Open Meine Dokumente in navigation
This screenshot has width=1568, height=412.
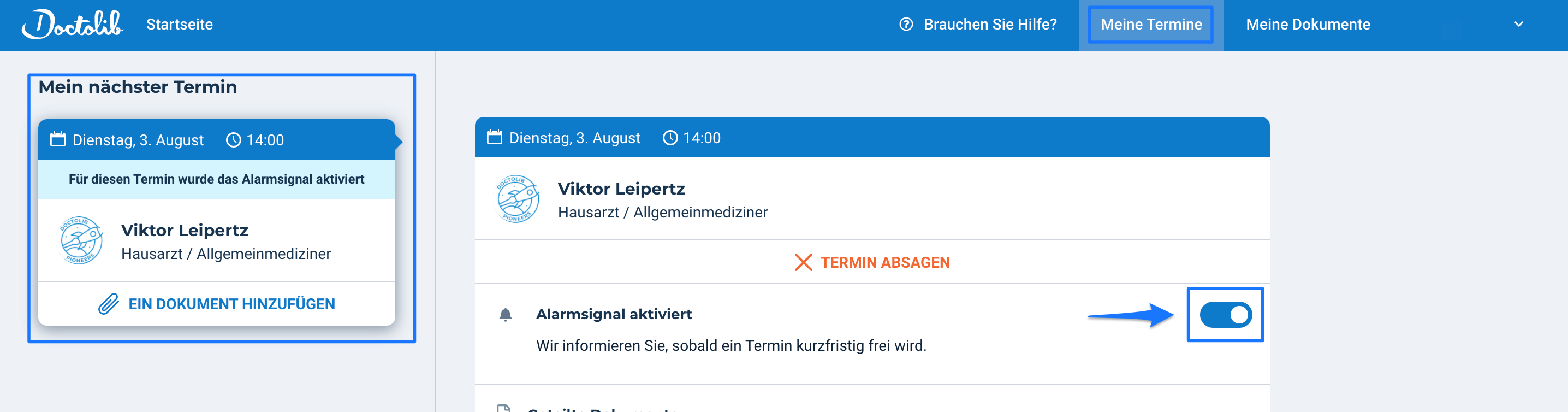(x=1308, y=25)
